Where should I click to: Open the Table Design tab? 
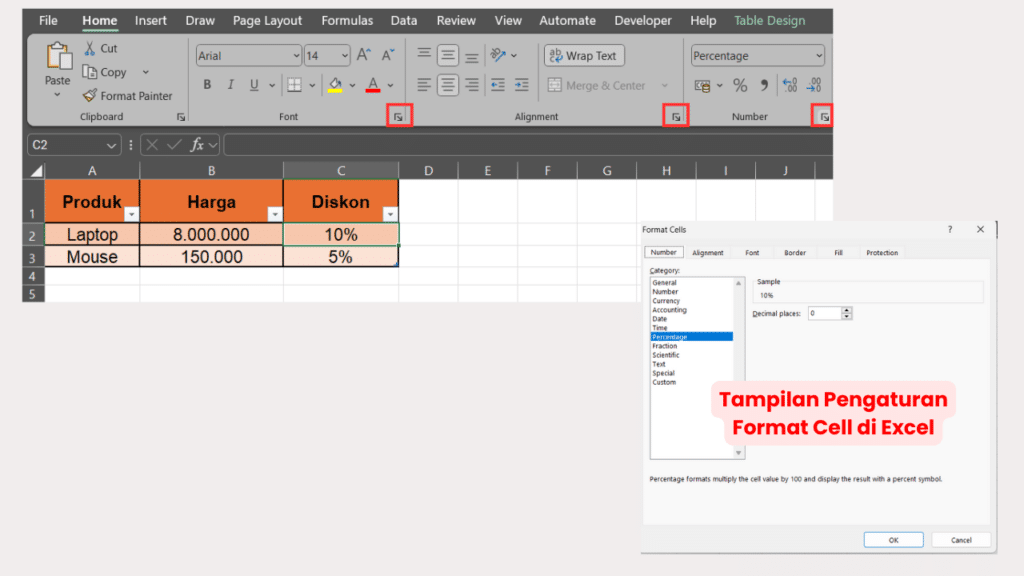coord(768,20)
